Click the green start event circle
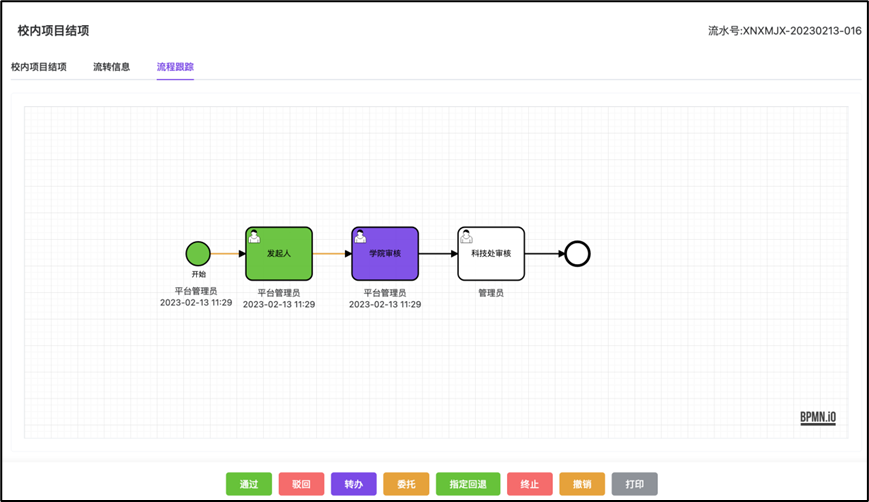 point(198,253)
